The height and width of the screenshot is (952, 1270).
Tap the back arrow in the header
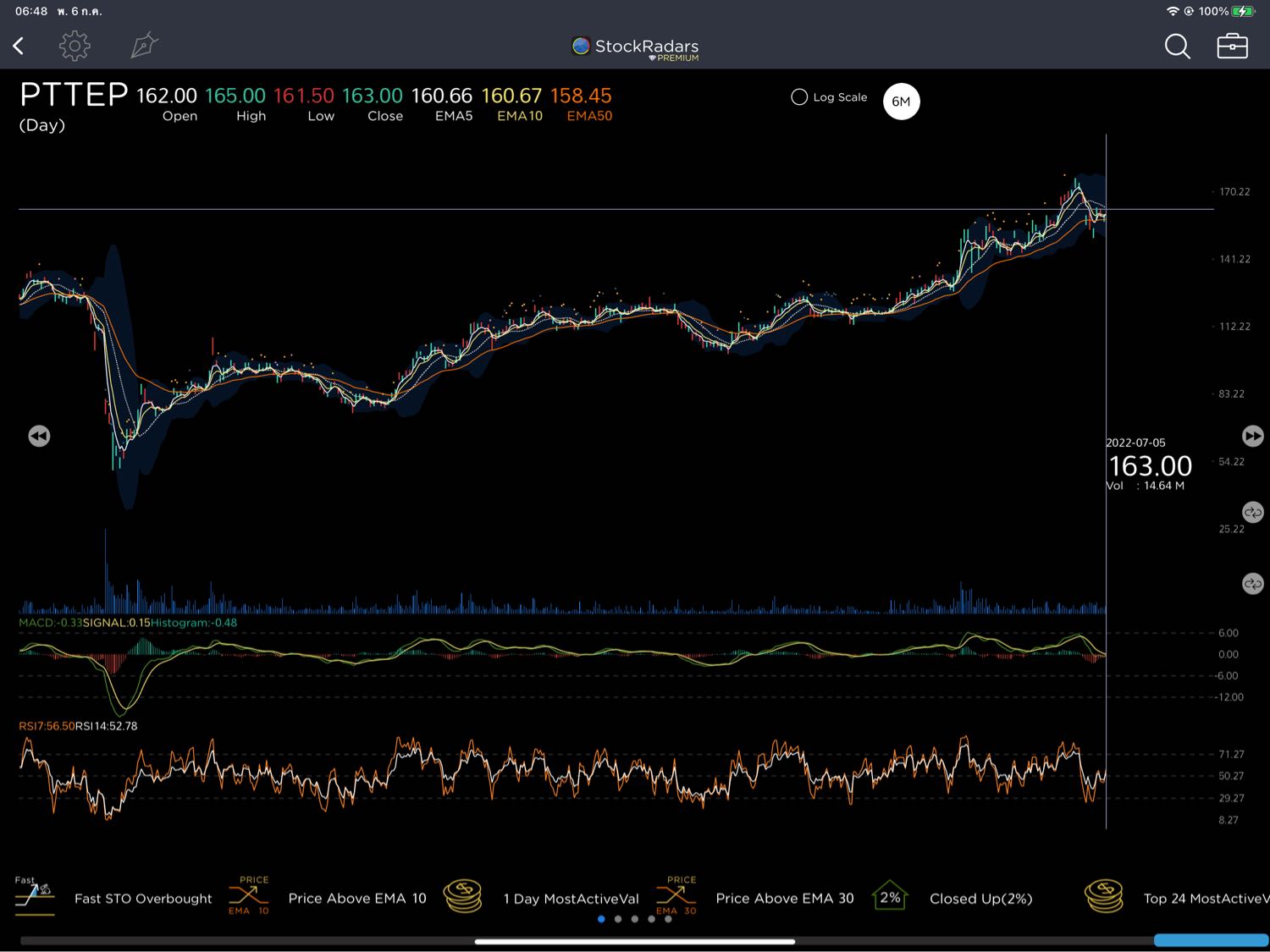(x=19, y=46)
